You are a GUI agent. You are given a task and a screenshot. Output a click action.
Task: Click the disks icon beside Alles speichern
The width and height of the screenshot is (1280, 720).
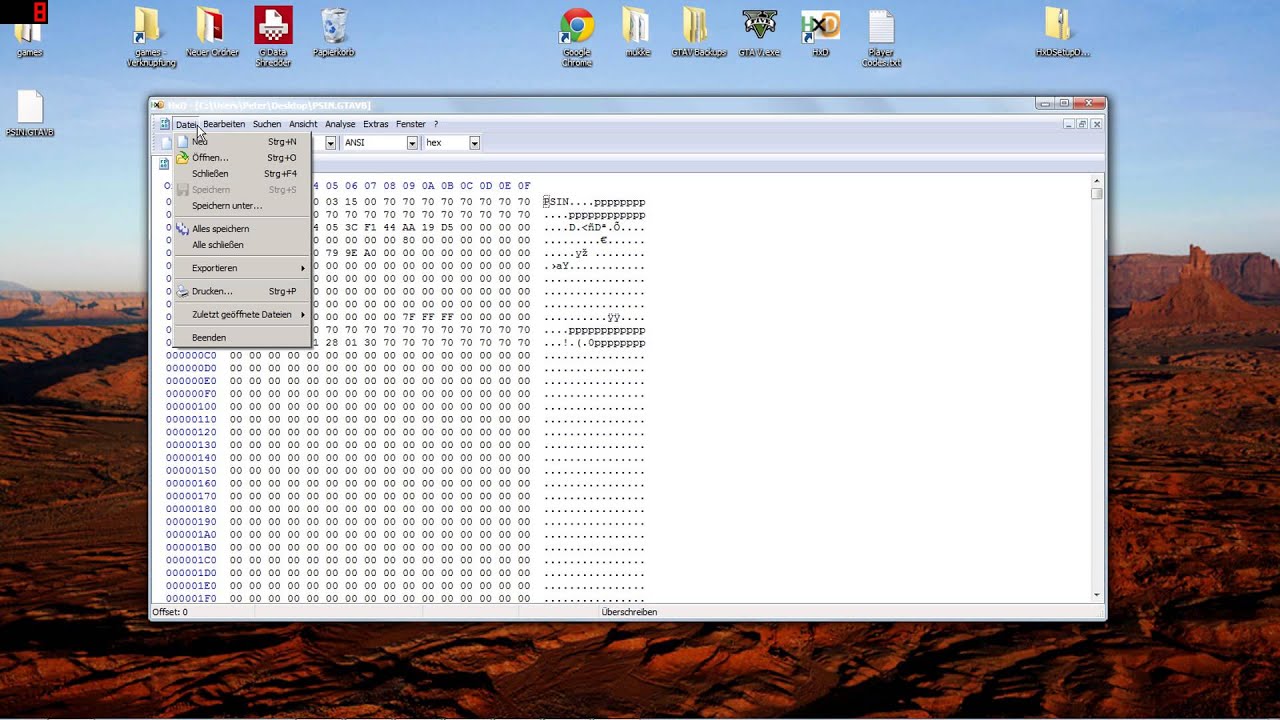(x=183, y=228)
